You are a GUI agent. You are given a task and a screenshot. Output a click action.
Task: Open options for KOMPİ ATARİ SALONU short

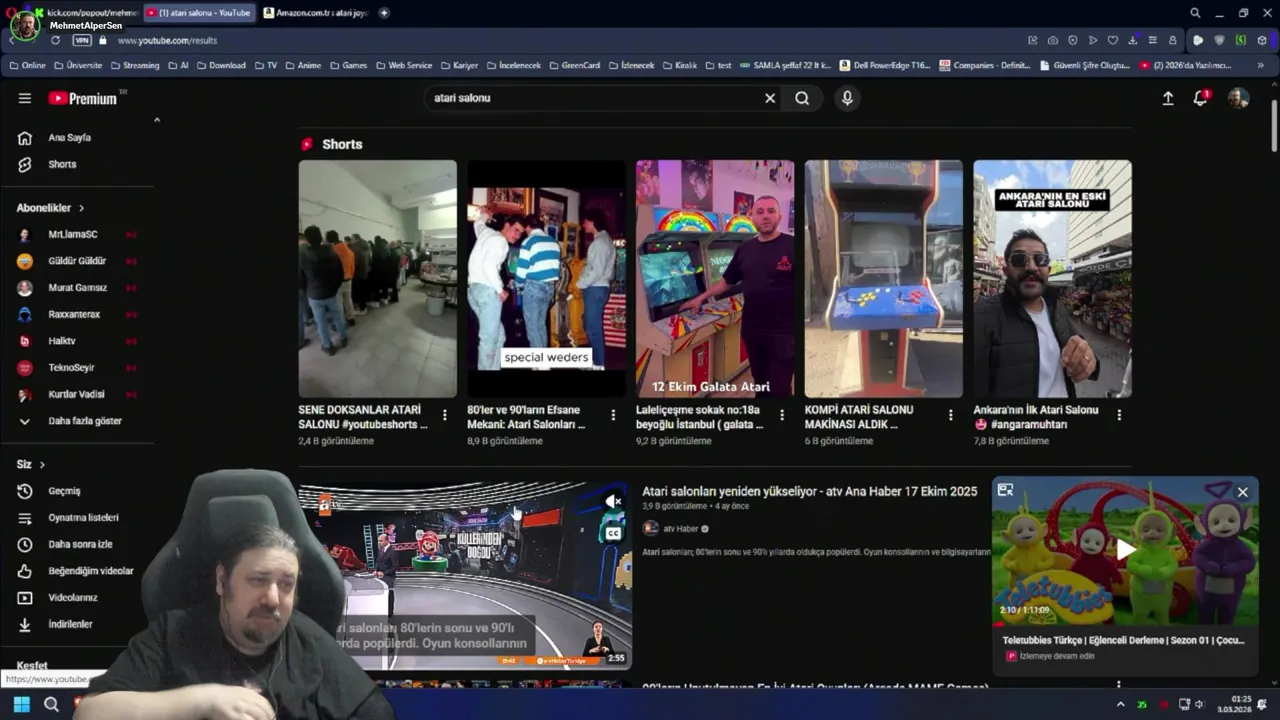click(951, 415)
